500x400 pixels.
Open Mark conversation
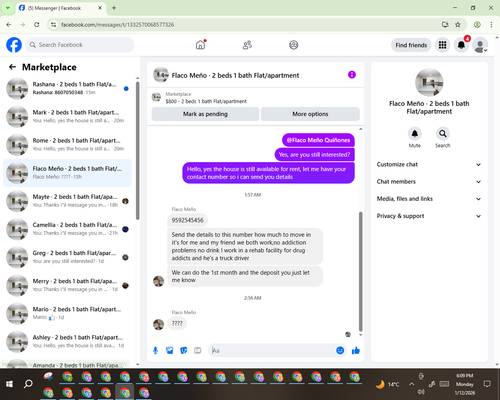tap(67, 117)
